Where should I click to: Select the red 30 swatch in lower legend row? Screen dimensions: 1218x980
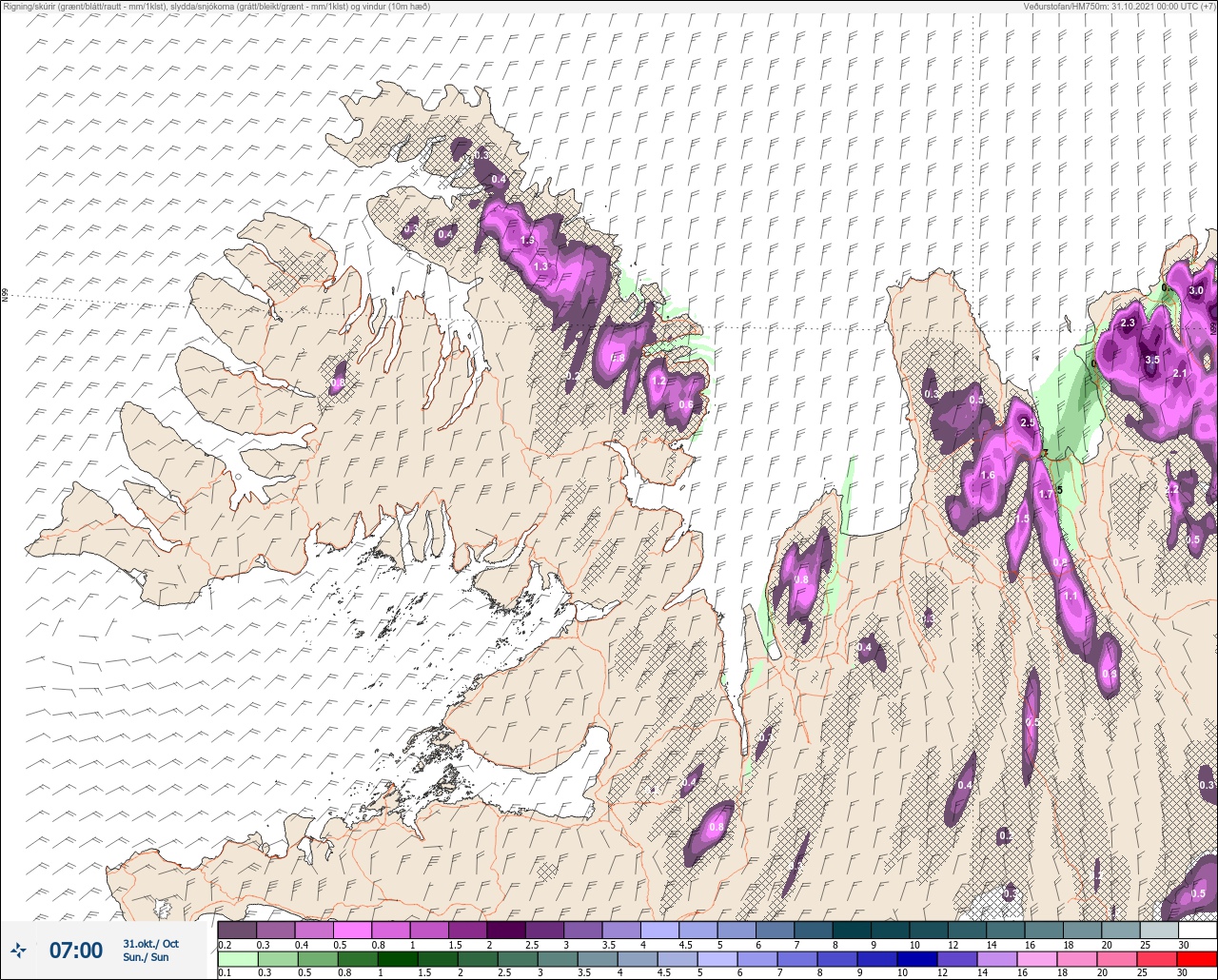point(1197,958)
